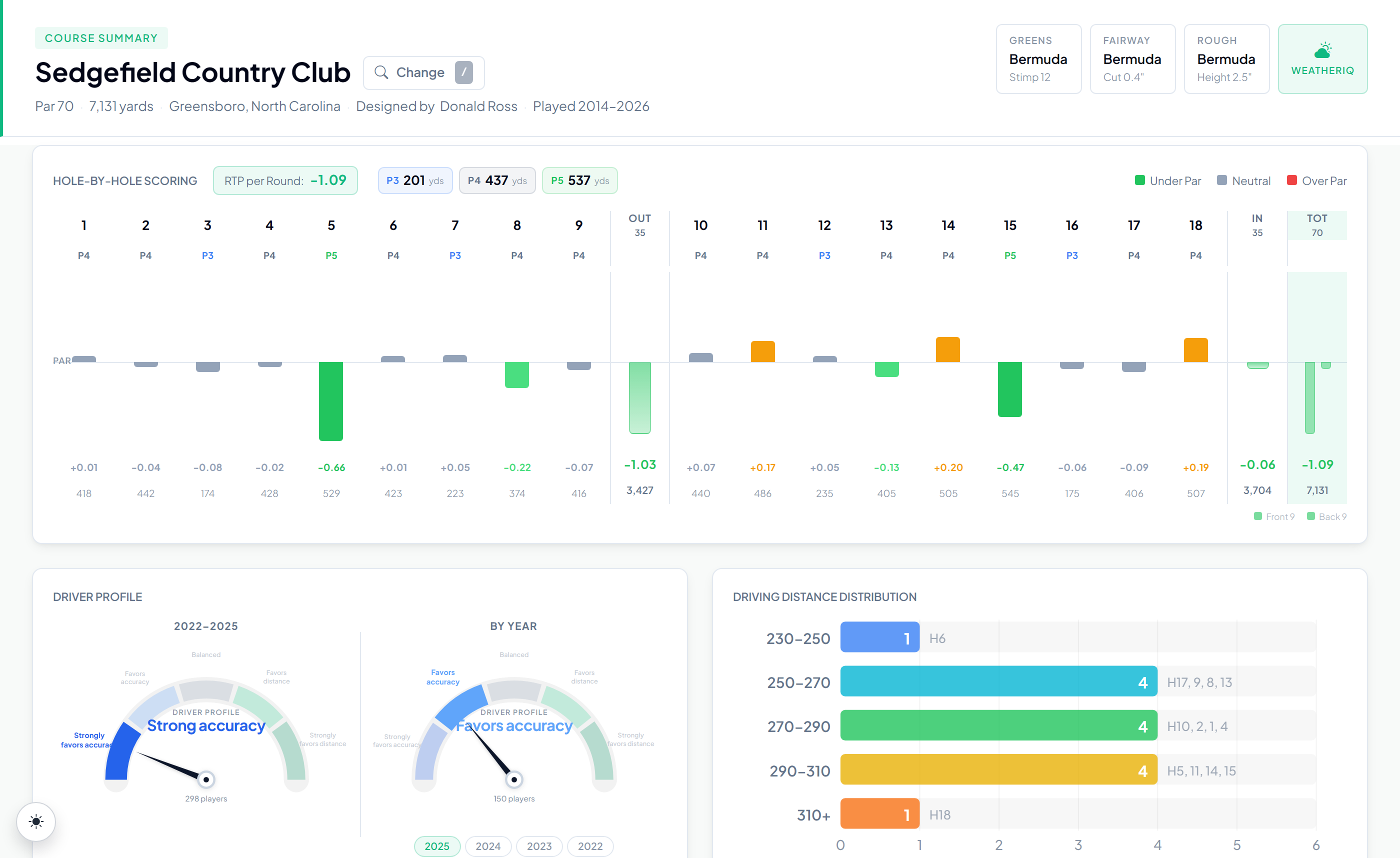Click the hole 15 score value -0.47
This screenshot has height=858, width=1400.
[x=1010, y=467]
